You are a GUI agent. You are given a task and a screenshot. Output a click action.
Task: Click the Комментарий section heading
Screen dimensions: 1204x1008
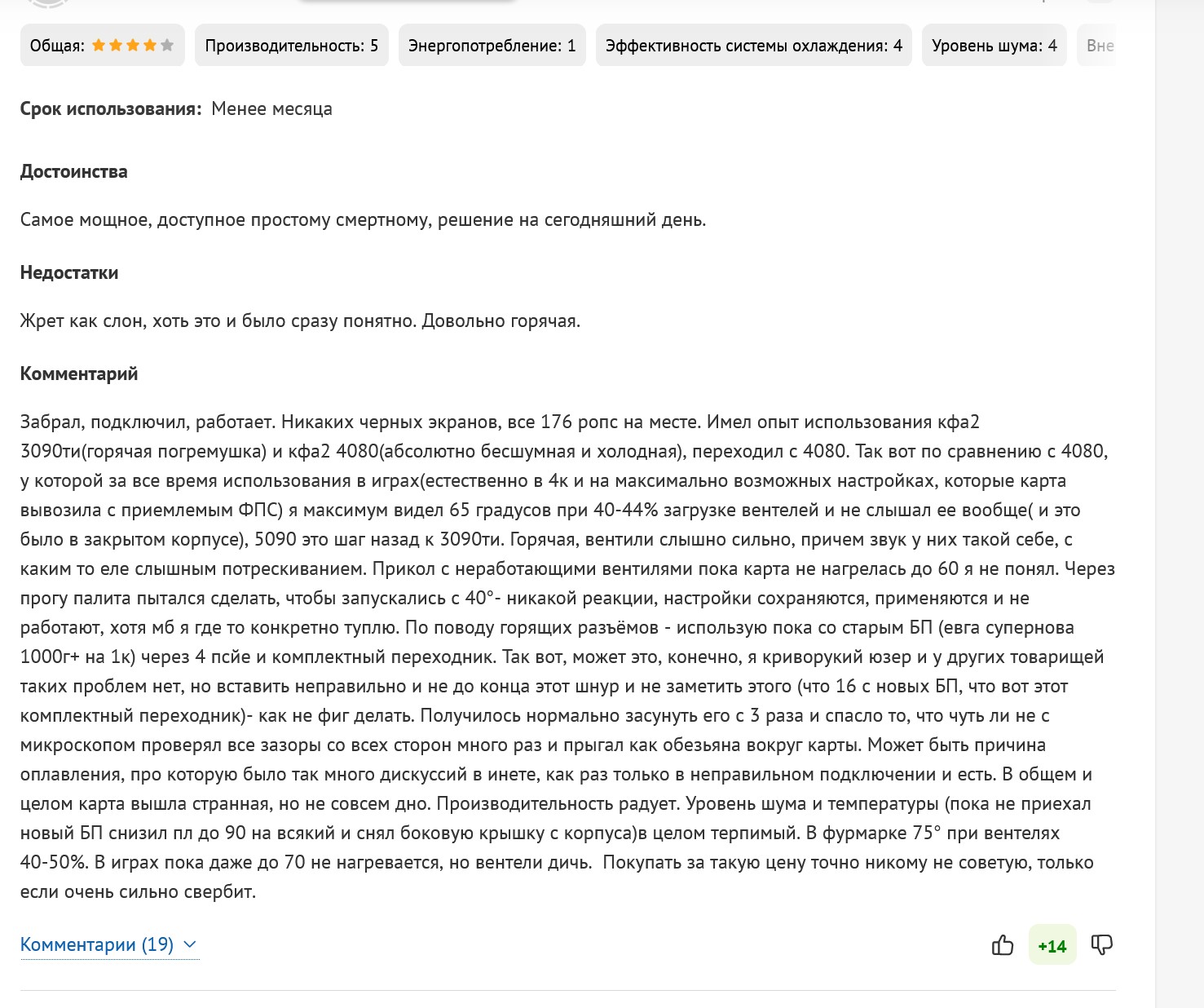click(79, 374)
